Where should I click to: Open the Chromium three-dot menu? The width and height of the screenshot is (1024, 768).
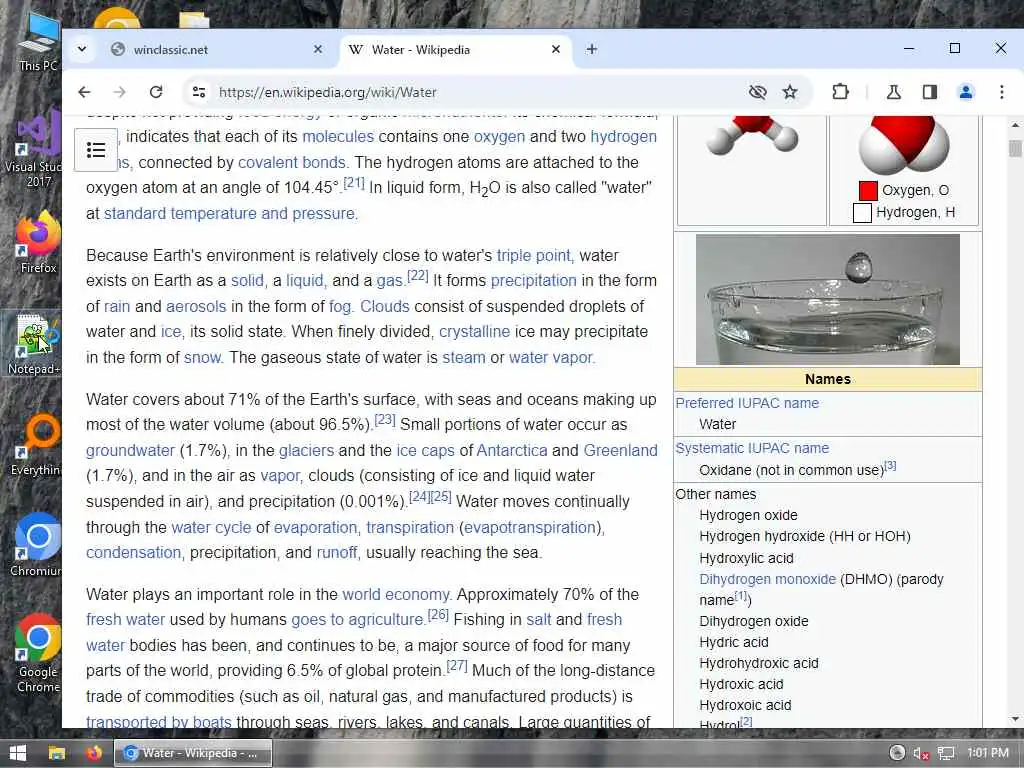click(x=1002, y=92)
